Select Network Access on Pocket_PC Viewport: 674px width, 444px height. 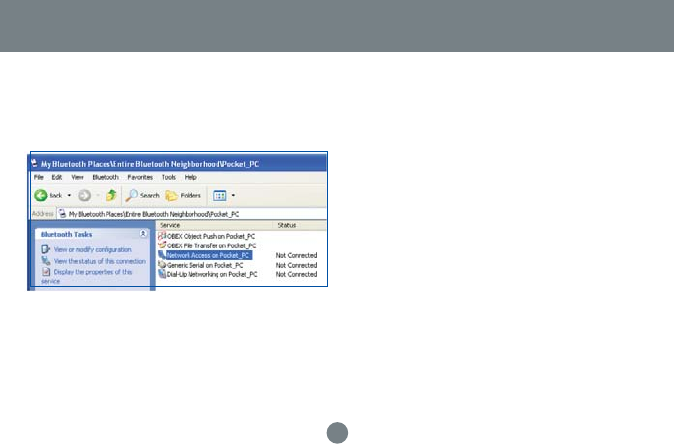point(208,255)
